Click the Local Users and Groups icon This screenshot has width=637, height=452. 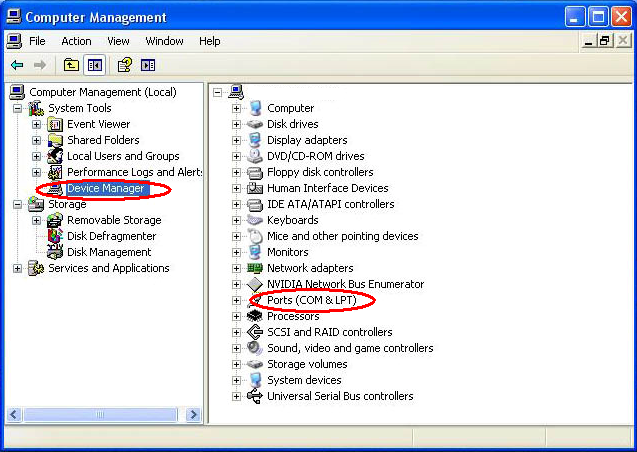(x=55, y=156)
